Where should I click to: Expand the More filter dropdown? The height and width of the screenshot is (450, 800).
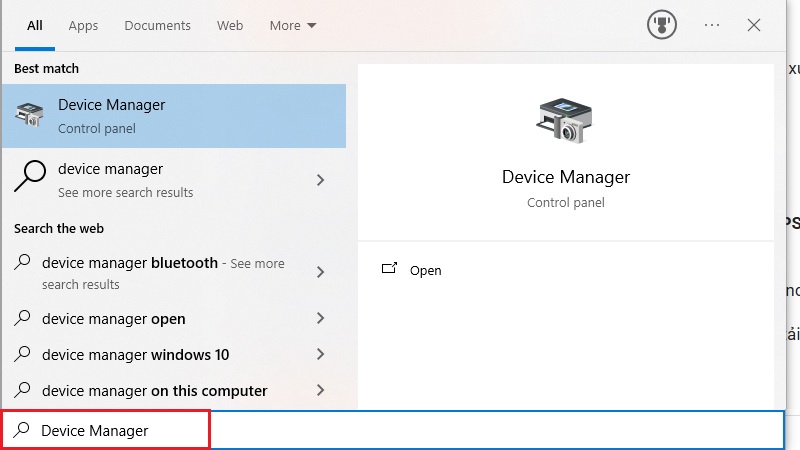click(293, 26)
